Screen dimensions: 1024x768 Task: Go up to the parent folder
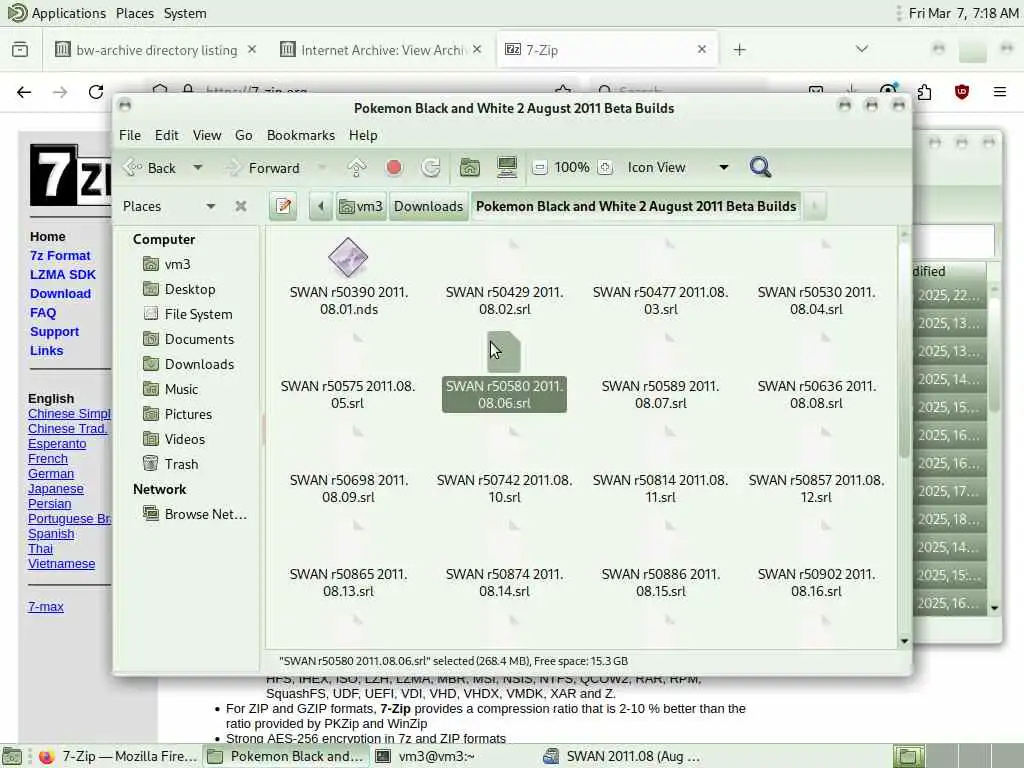[357, 168]
